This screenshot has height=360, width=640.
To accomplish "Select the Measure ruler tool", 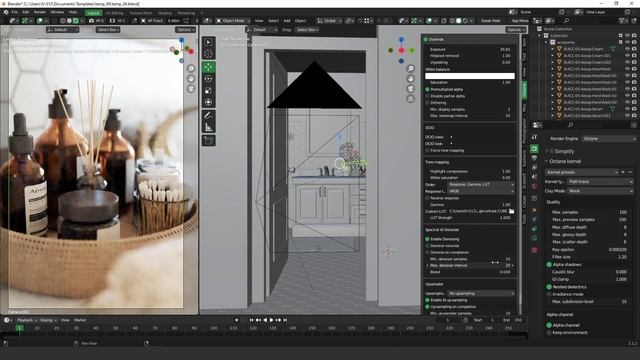I will point(209,127).
